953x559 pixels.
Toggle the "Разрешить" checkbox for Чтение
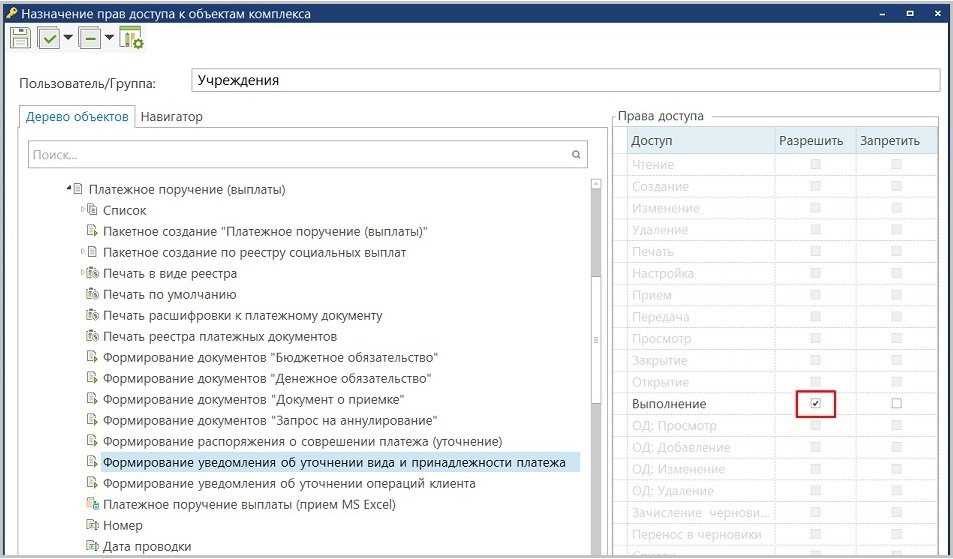point(816,164)
